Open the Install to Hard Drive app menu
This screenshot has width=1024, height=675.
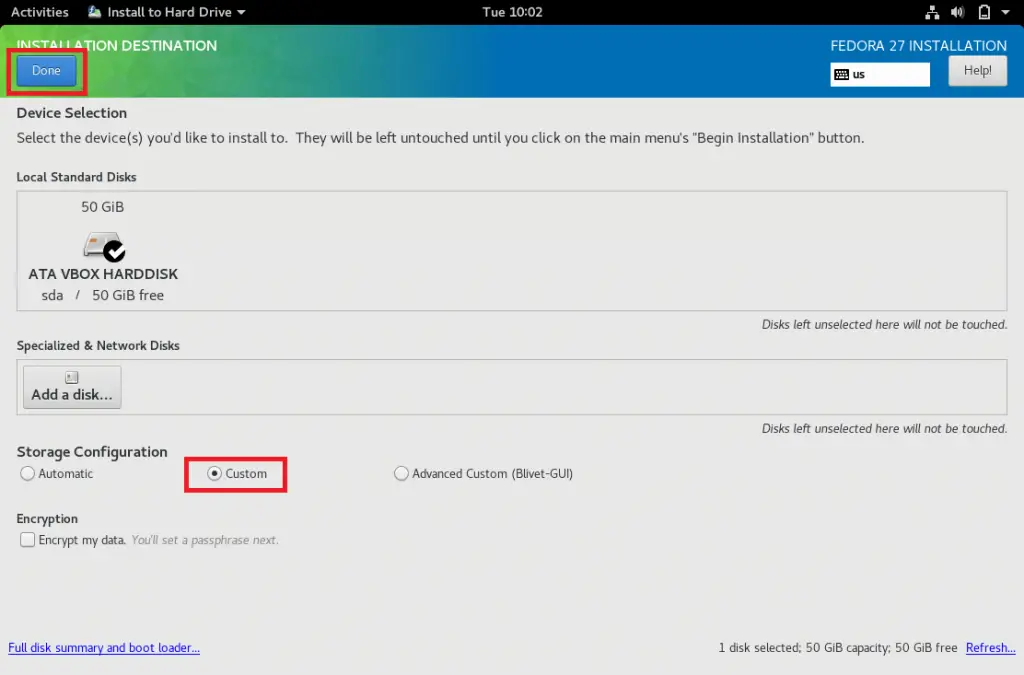tap(167, 12)
